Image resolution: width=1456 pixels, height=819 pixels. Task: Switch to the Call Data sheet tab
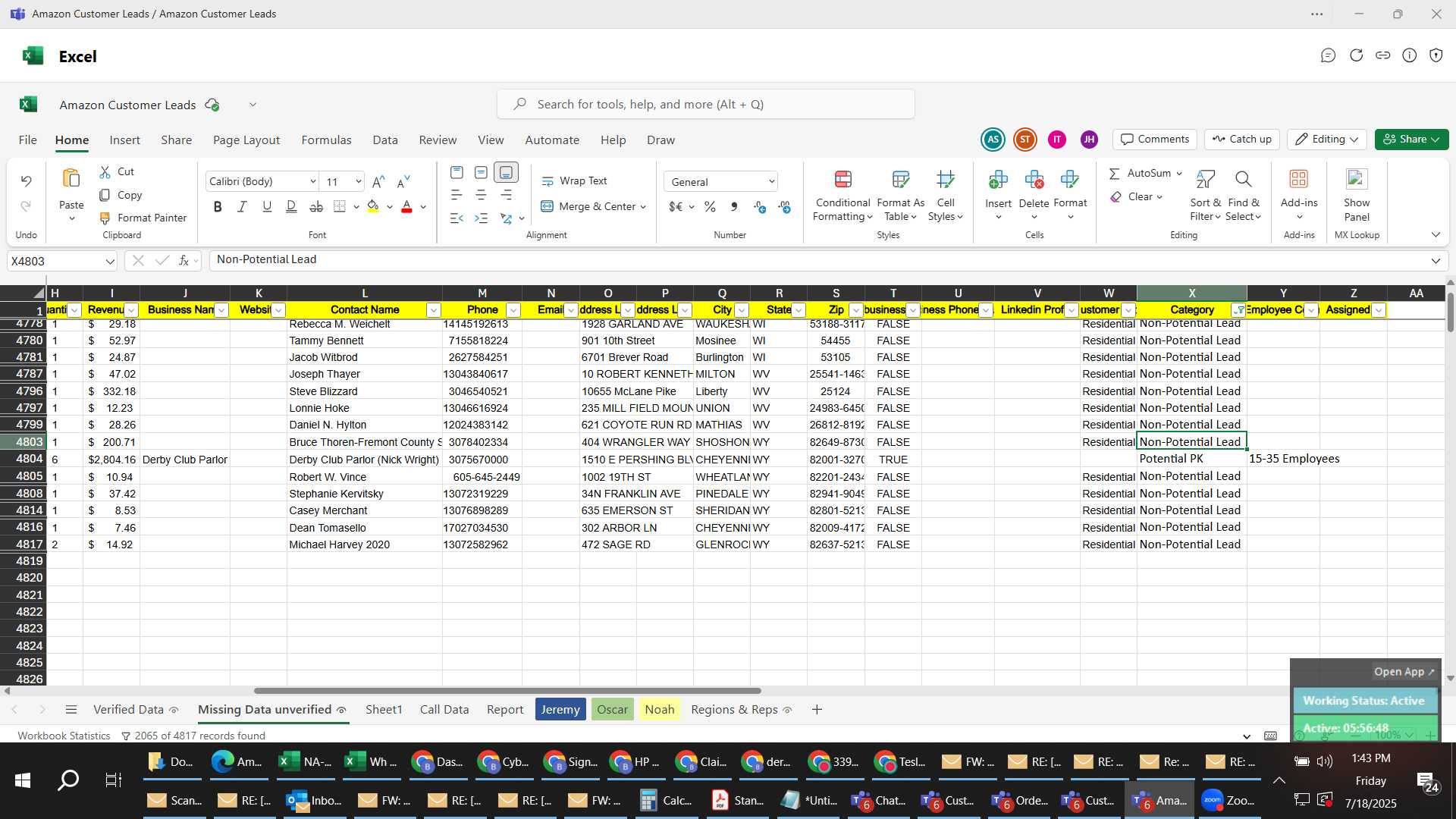click(444, 710)
